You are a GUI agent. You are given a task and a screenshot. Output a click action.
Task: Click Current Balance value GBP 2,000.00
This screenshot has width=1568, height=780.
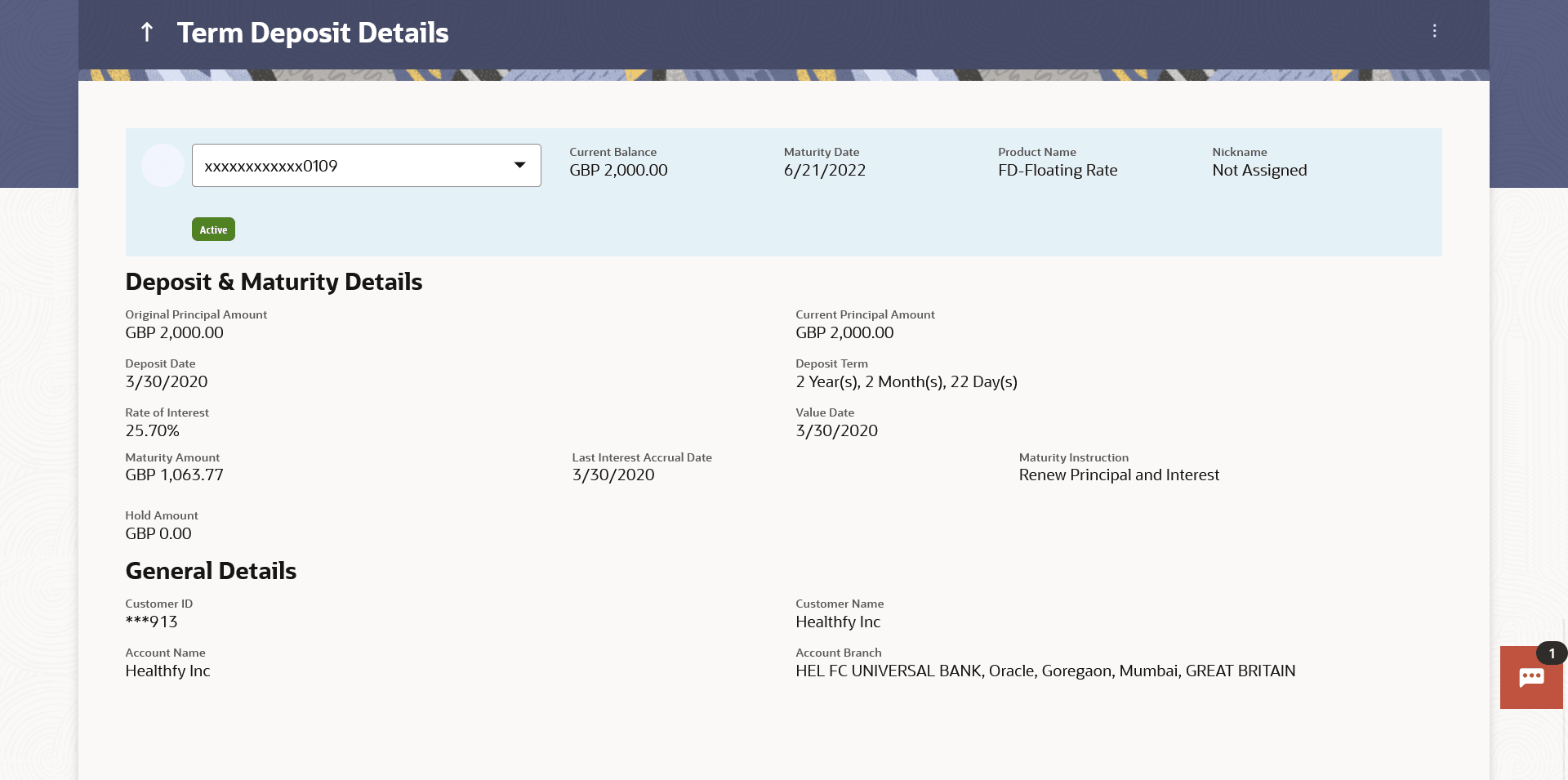[618, 170]
